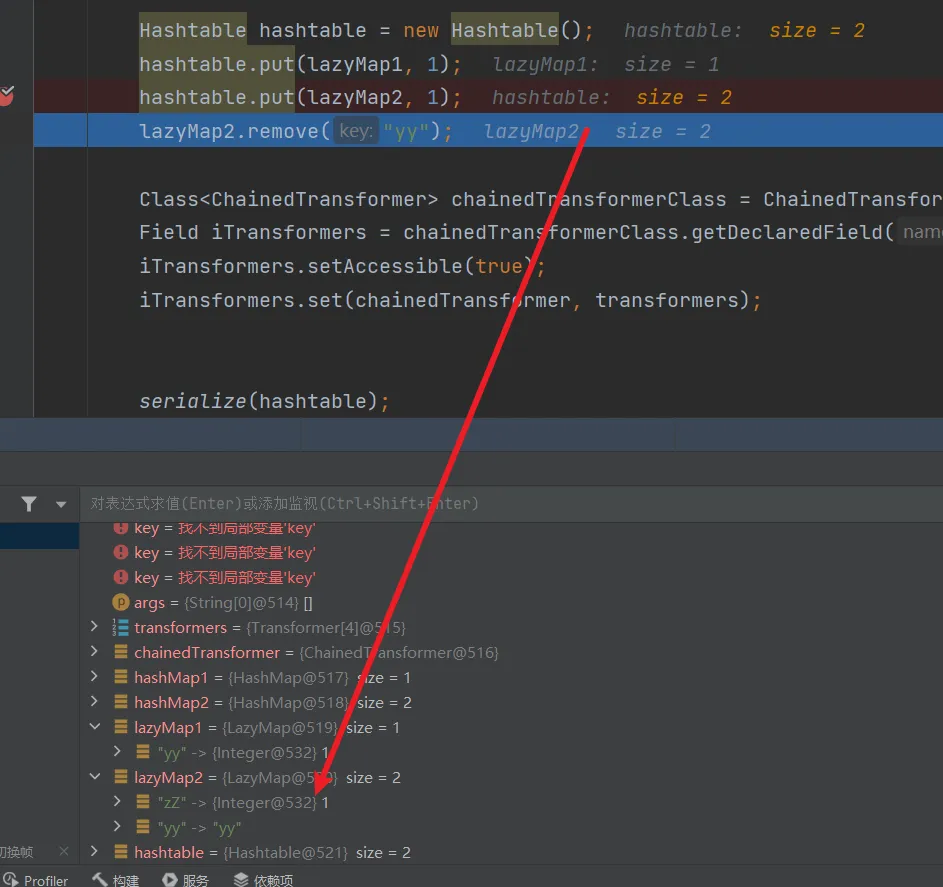Viewport: 943px width, 887px height.
Task: Open the 依赖项 (Dependencies) tool window
Action: coord(263,880)
